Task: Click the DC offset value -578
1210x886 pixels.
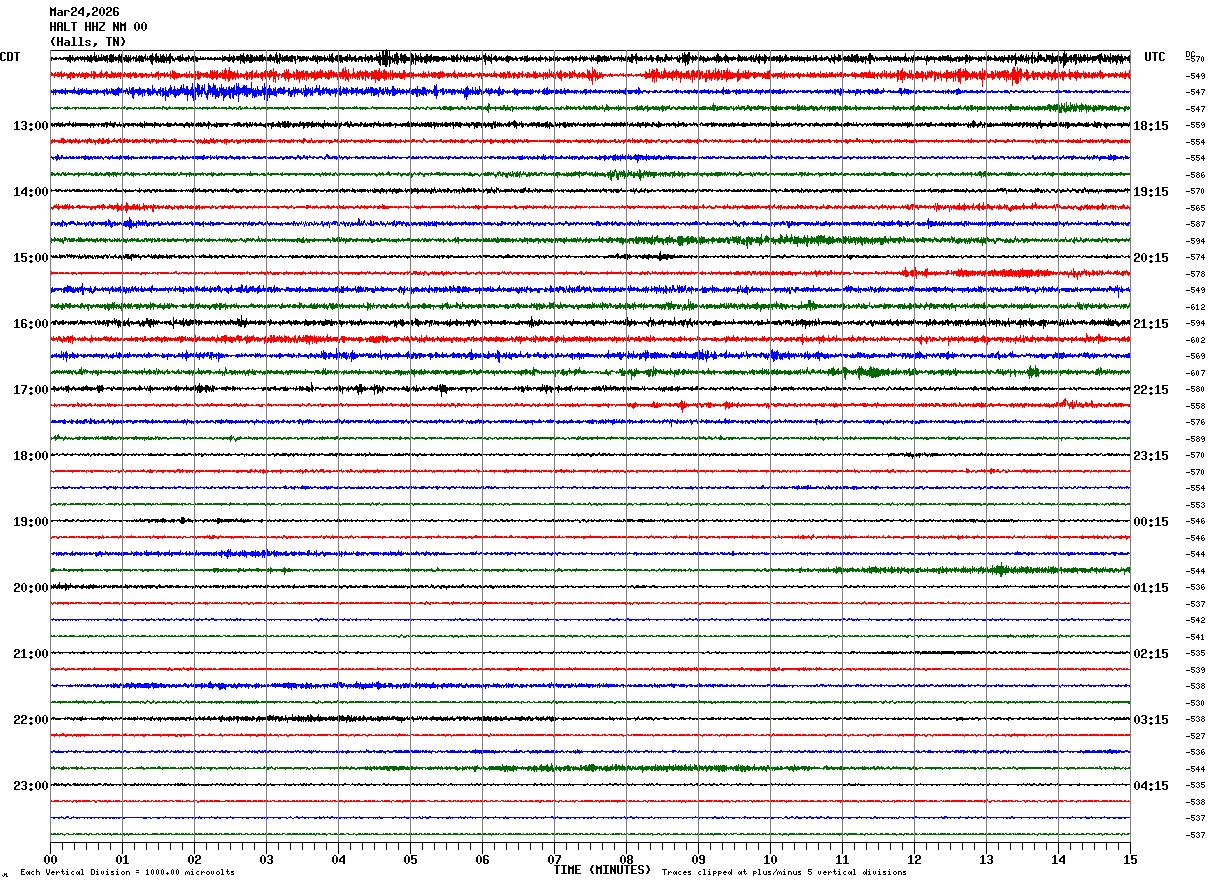Action: tap(1195, 274)
